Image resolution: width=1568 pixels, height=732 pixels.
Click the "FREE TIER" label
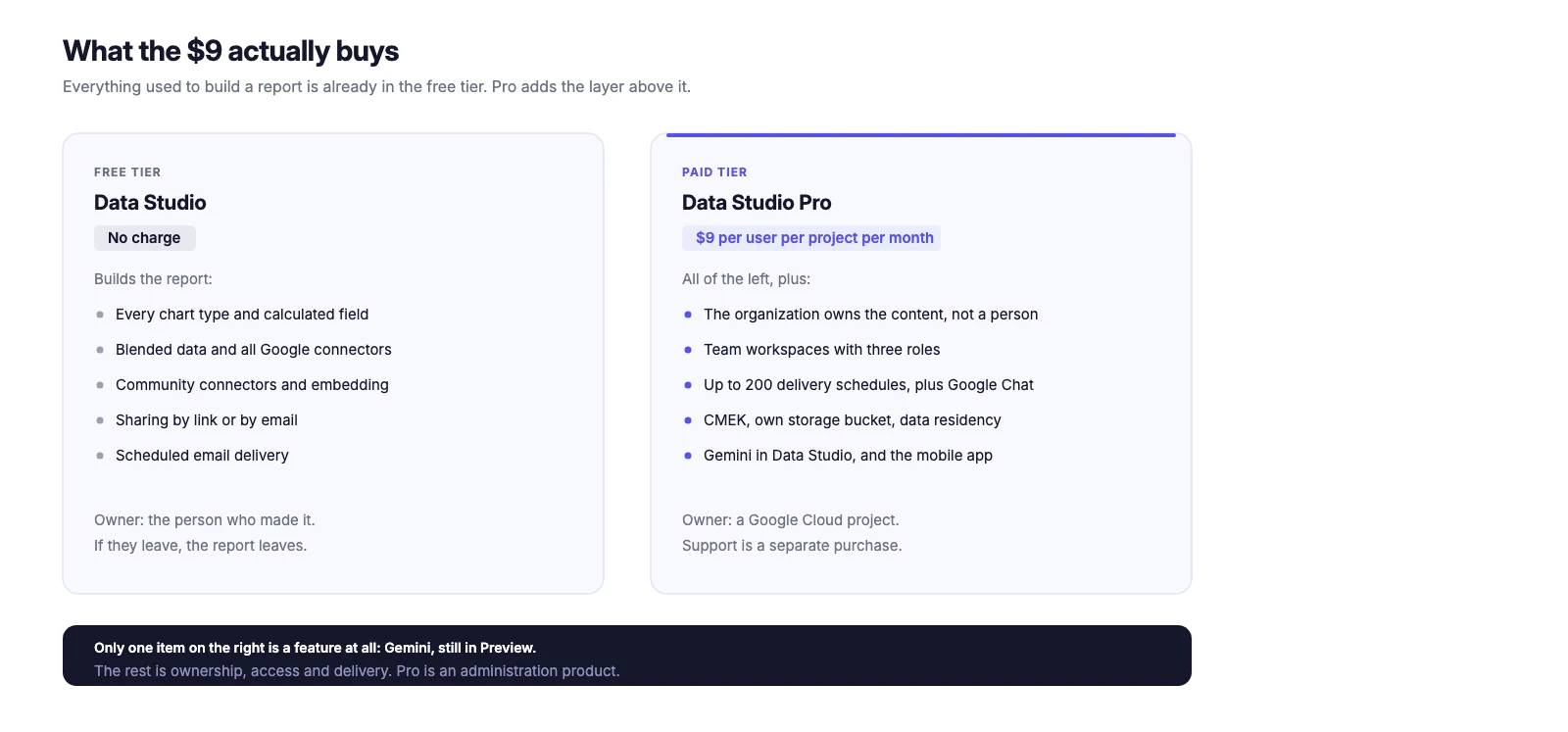127,171
